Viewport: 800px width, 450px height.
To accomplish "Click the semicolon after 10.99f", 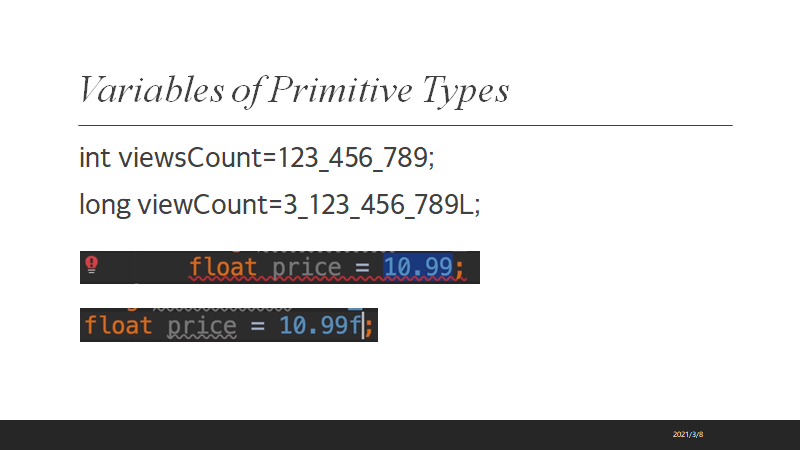I will [x=371, y=325].
